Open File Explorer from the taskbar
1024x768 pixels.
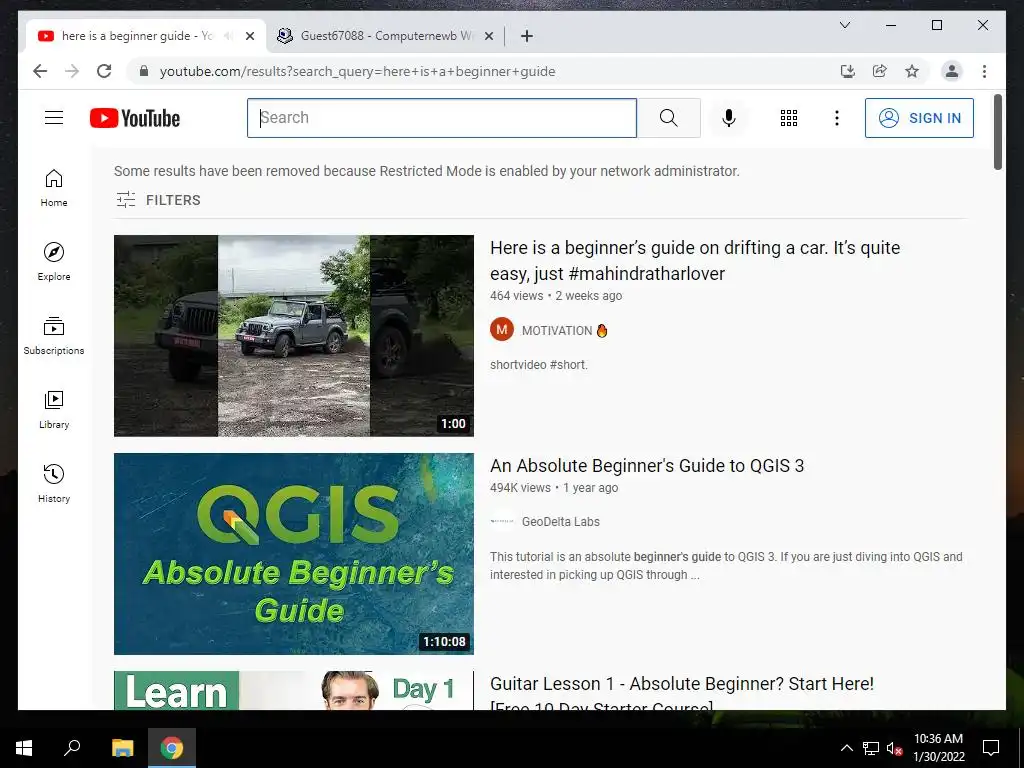click(122, 748)
